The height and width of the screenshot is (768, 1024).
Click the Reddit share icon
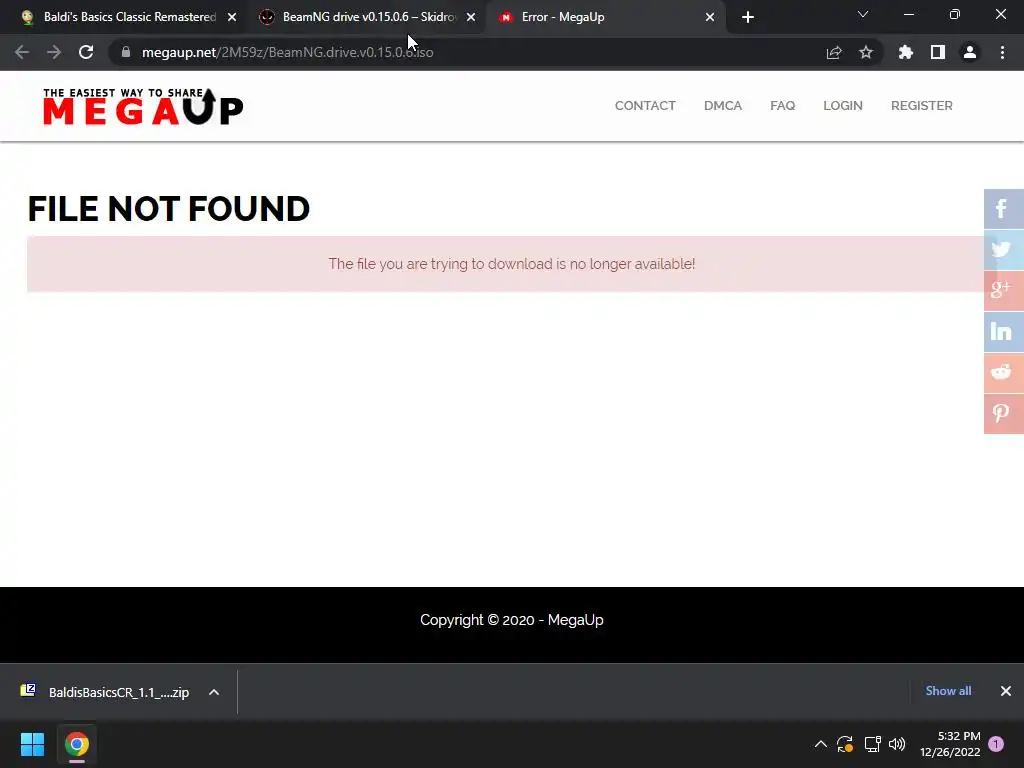pos(1003,373)
